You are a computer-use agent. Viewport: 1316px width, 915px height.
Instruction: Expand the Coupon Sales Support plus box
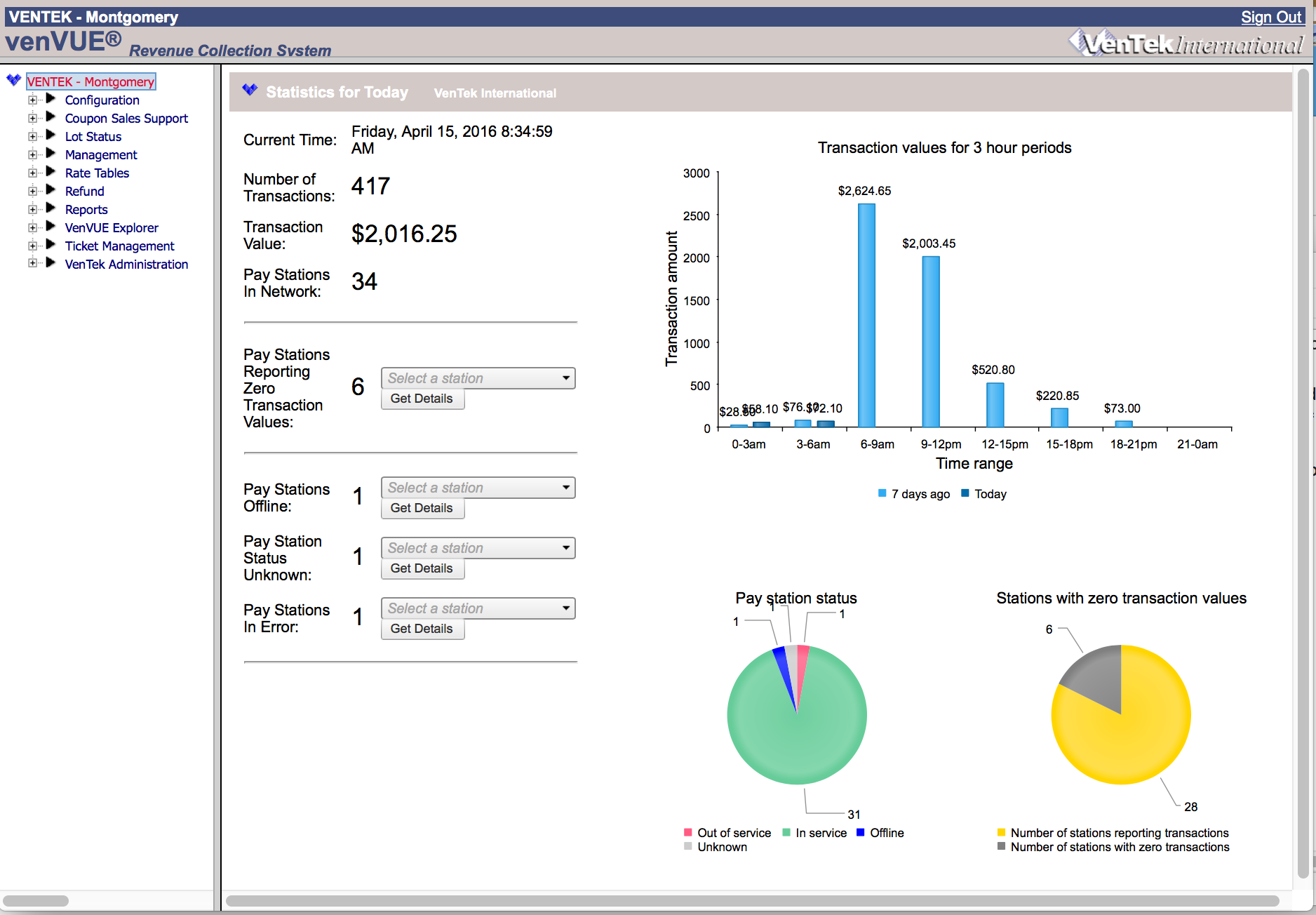[x=32, y=118]
